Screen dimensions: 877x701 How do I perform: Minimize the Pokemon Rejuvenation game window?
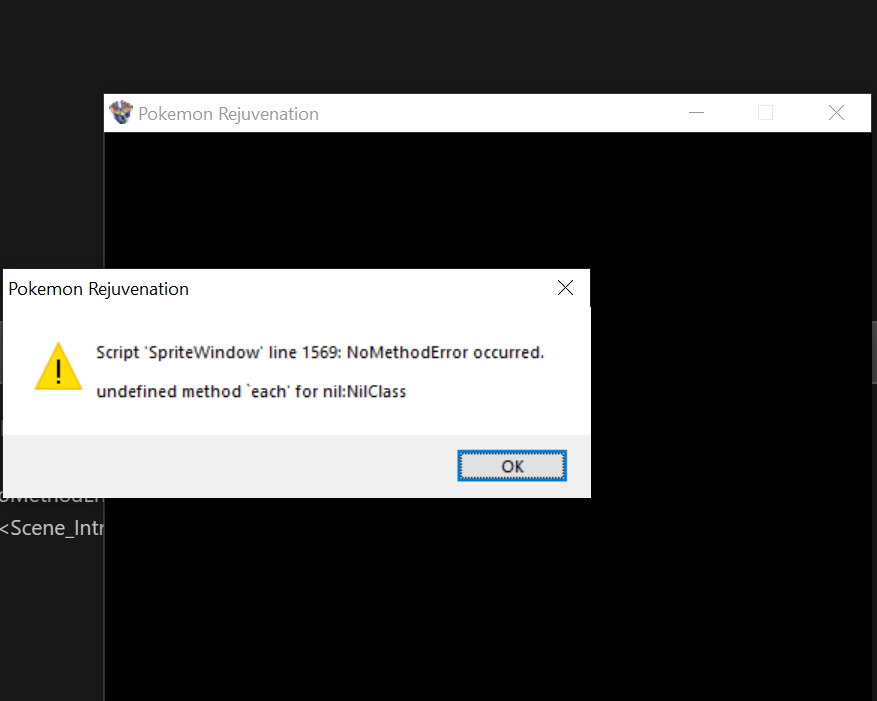tap(696, 113)
